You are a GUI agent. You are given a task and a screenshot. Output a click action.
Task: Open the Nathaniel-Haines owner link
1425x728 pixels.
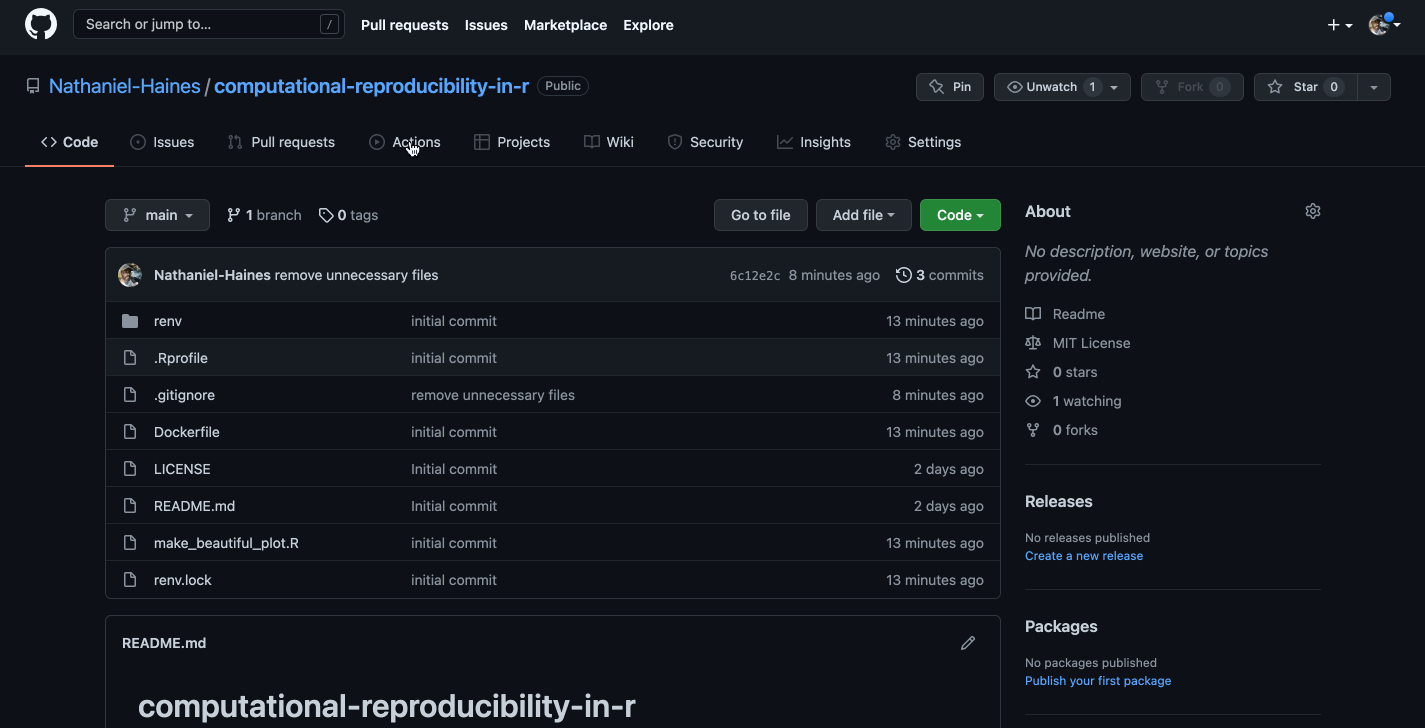coord(125,86)
